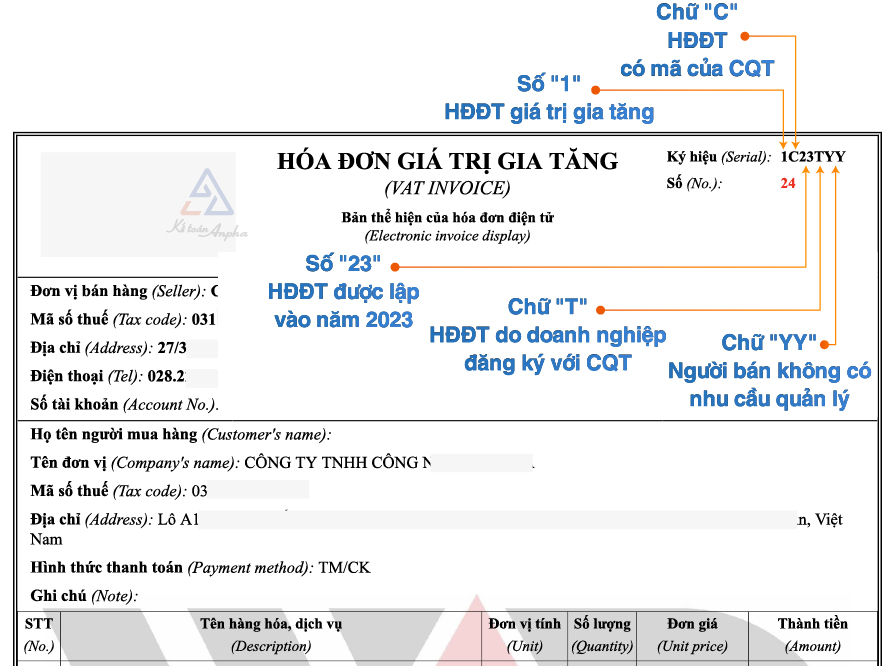This screenshot has width=895, height=666.
Task: Click the STT (No.) column header
Action: [x=38, y=635]
